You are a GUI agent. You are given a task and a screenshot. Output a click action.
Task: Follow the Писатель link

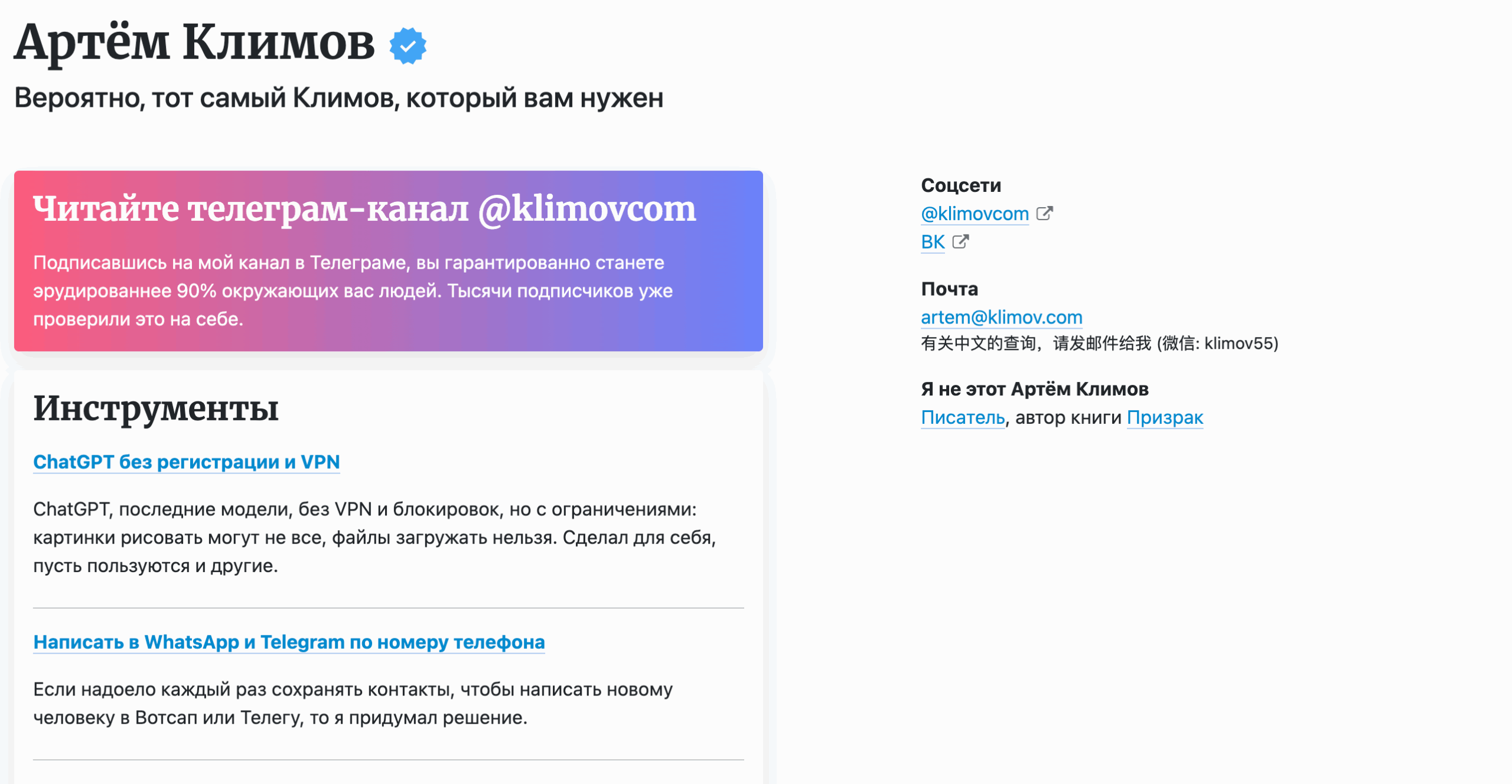tap(963, 418)
